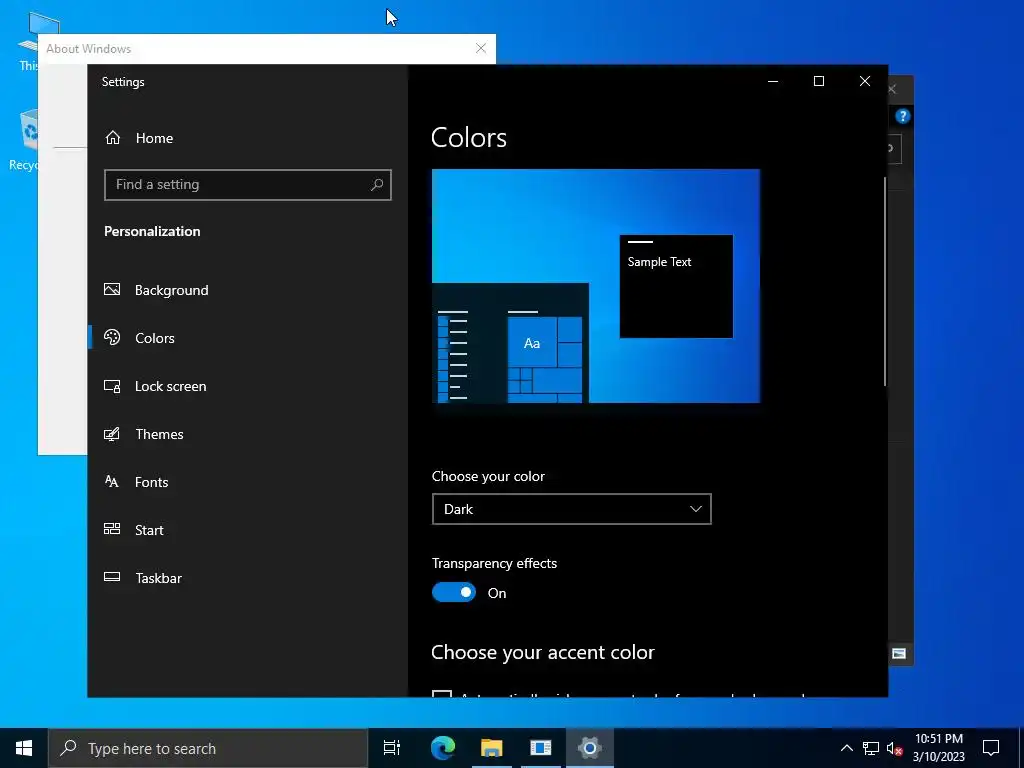Switch to the window left of Settings in taskbar

coord(541,748)
